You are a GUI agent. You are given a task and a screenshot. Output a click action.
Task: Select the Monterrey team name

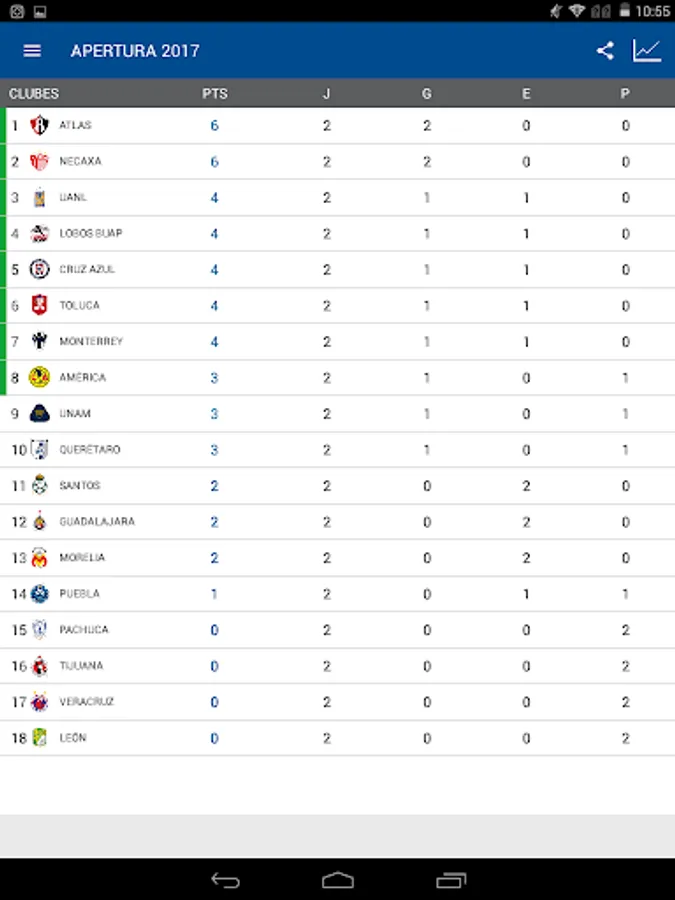[91, 342]
